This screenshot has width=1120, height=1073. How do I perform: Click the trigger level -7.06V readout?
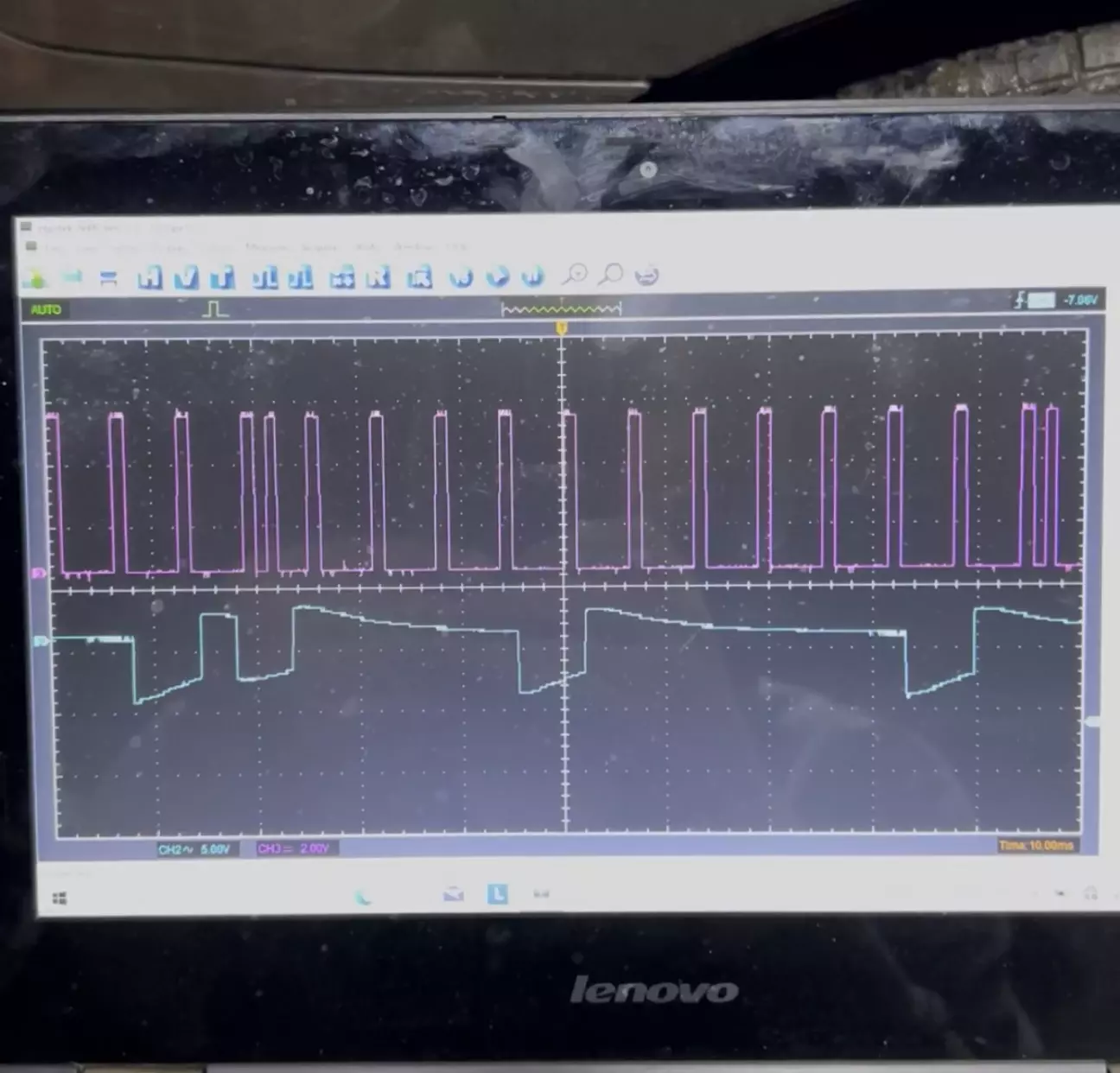pyautogui.click(x=1080, y=300)
